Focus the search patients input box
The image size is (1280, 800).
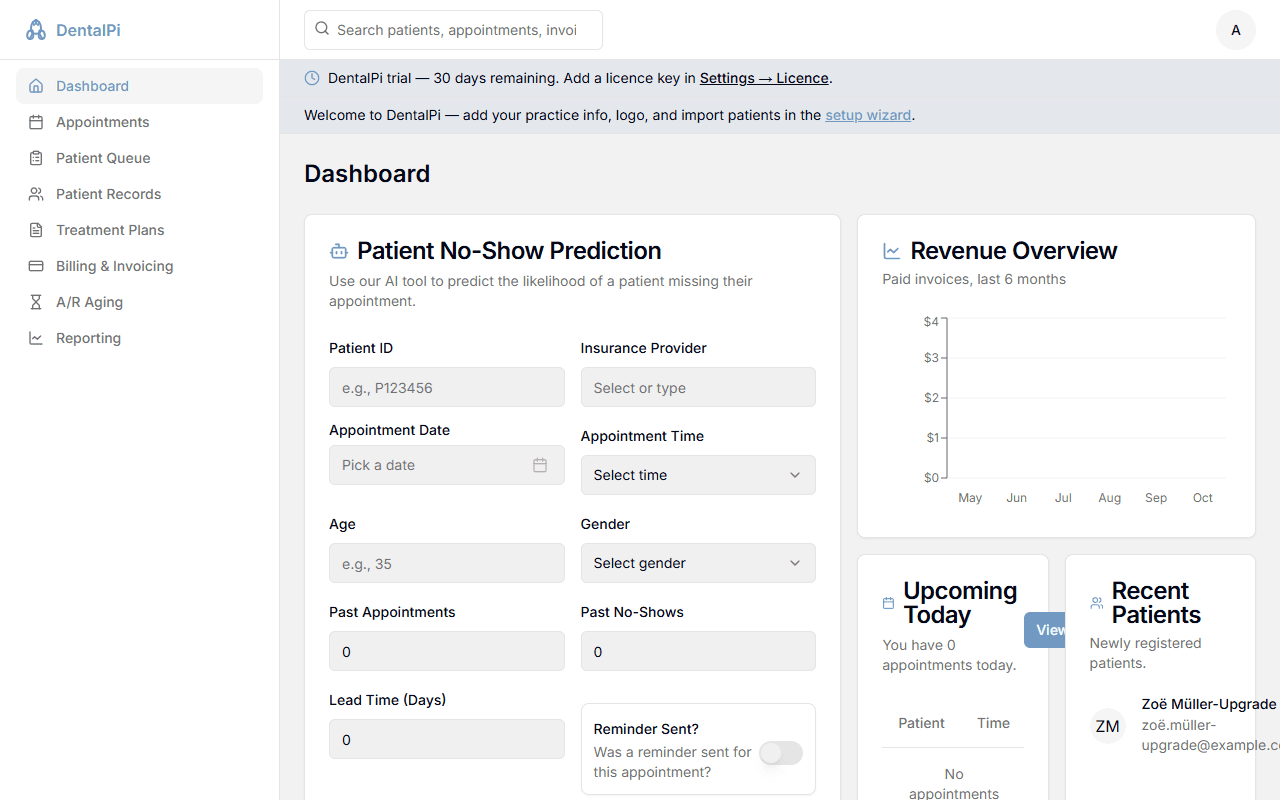(453, 30)
